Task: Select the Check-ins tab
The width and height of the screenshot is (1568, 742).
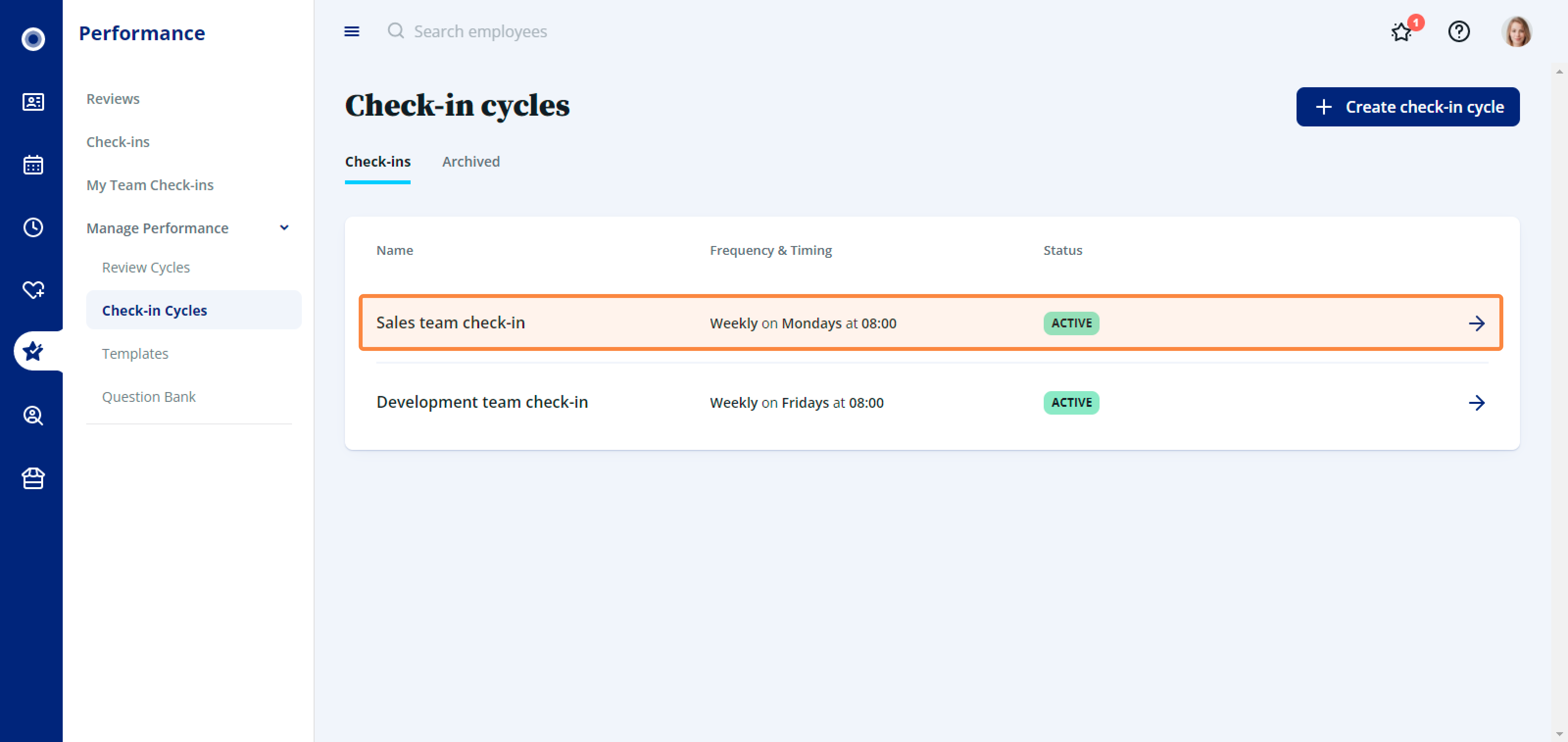Action: pos(377,161)
